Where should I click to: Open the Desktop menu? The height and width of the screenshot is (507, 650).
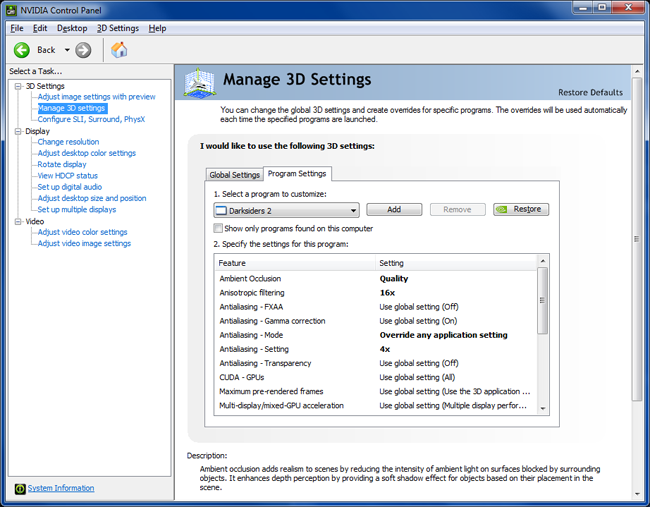[x=72, y=28]
